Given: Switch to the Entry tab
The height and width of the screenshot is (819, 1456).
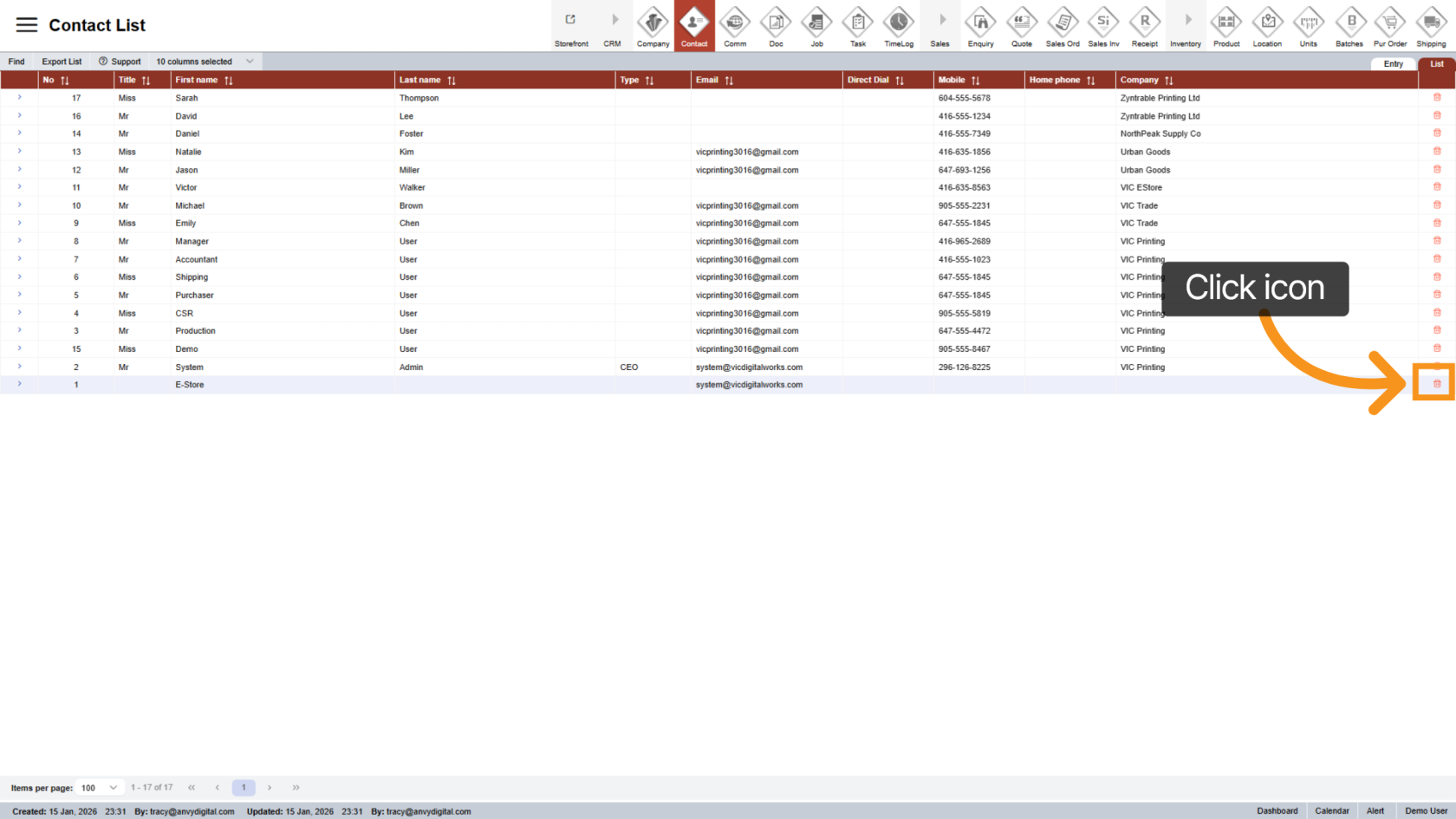Looking at the screenshot, I should click(x=1393, y=64).
